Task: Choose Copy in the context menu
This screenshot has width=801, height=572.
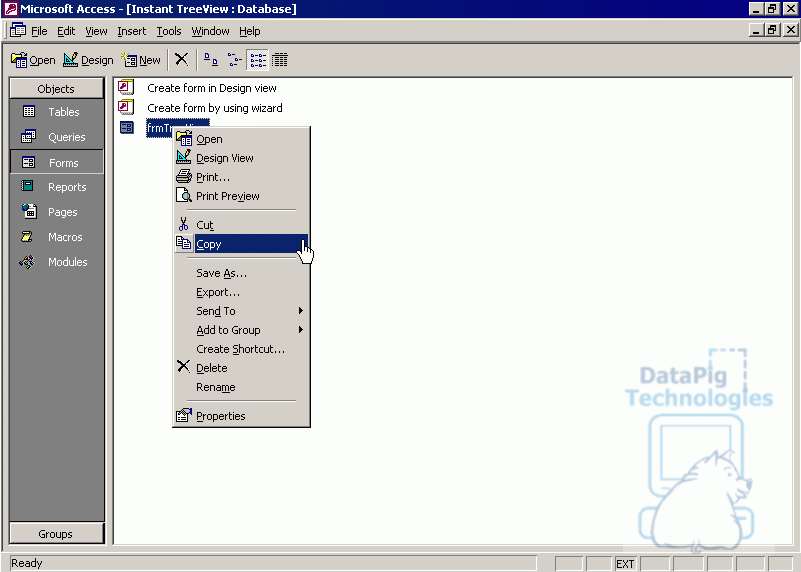Action: [x=242, y=244]
